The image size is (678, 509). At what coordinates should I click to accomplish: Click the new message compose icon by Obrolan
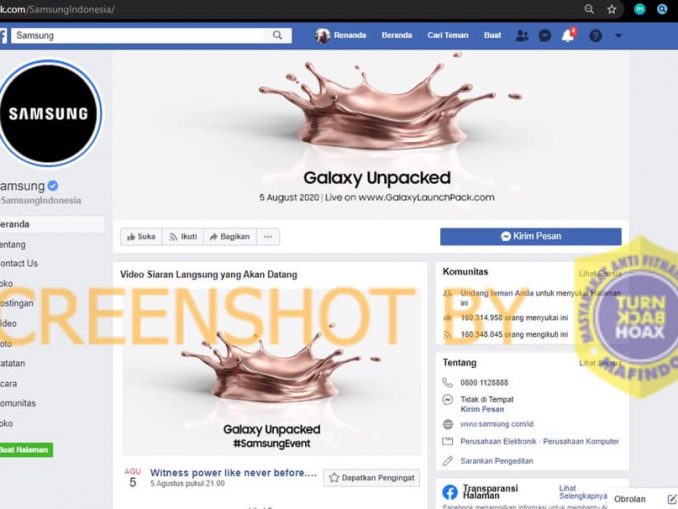(672, 499)
